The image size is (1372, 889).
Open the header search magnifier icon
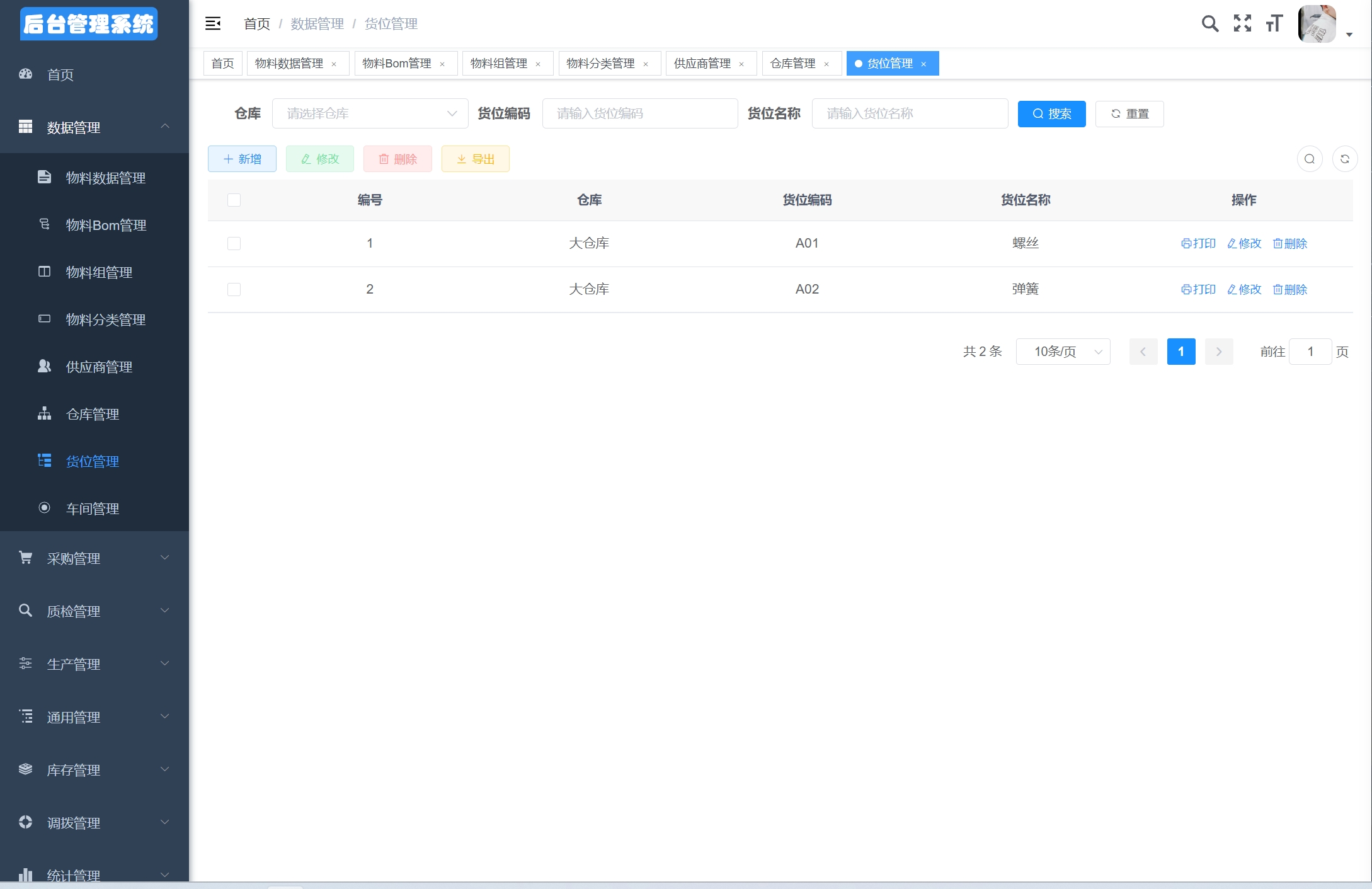pyautogui.click(x=1209, y=24)
